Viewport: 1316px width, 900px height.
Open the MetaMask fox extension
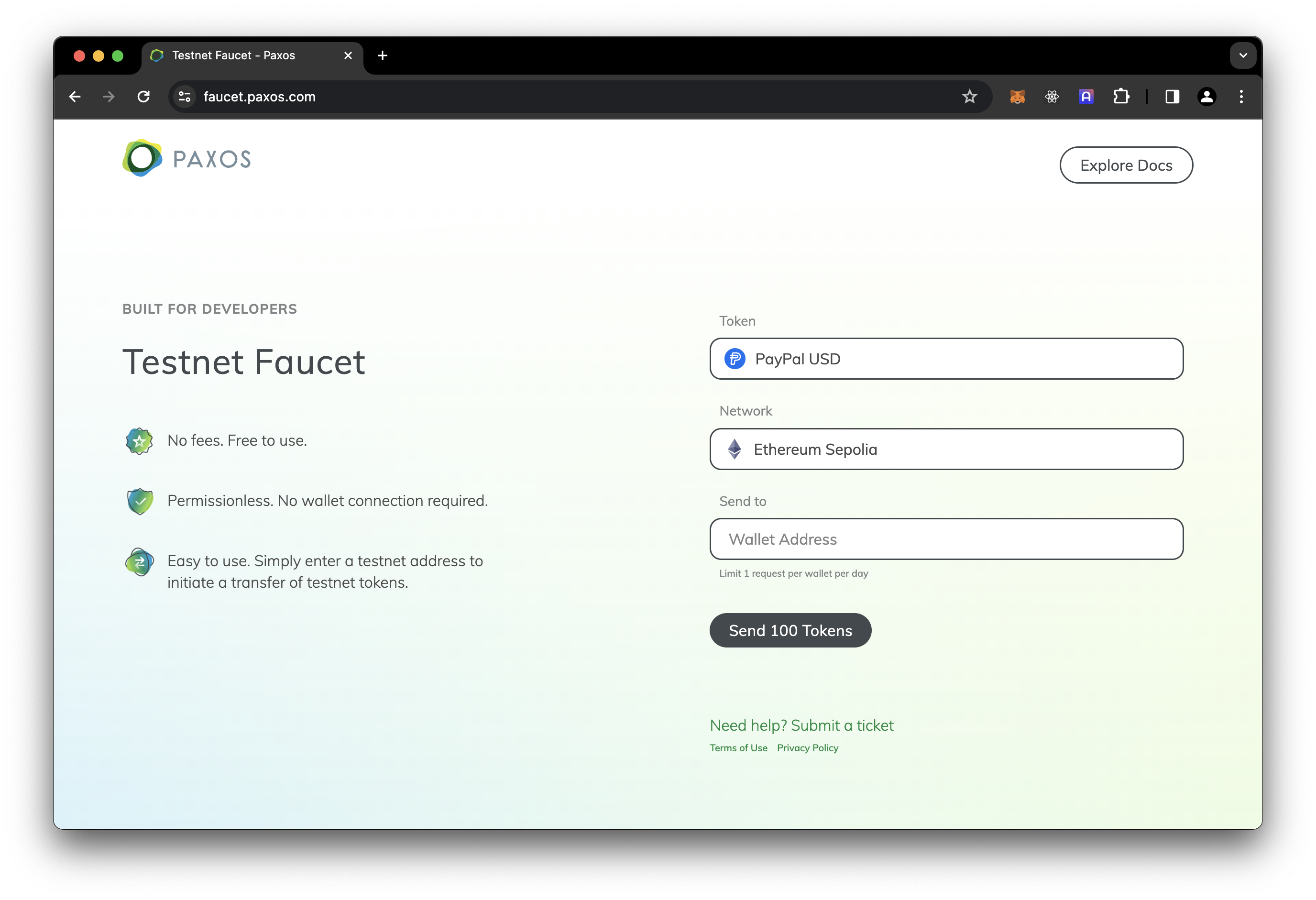coord(1017,97)
